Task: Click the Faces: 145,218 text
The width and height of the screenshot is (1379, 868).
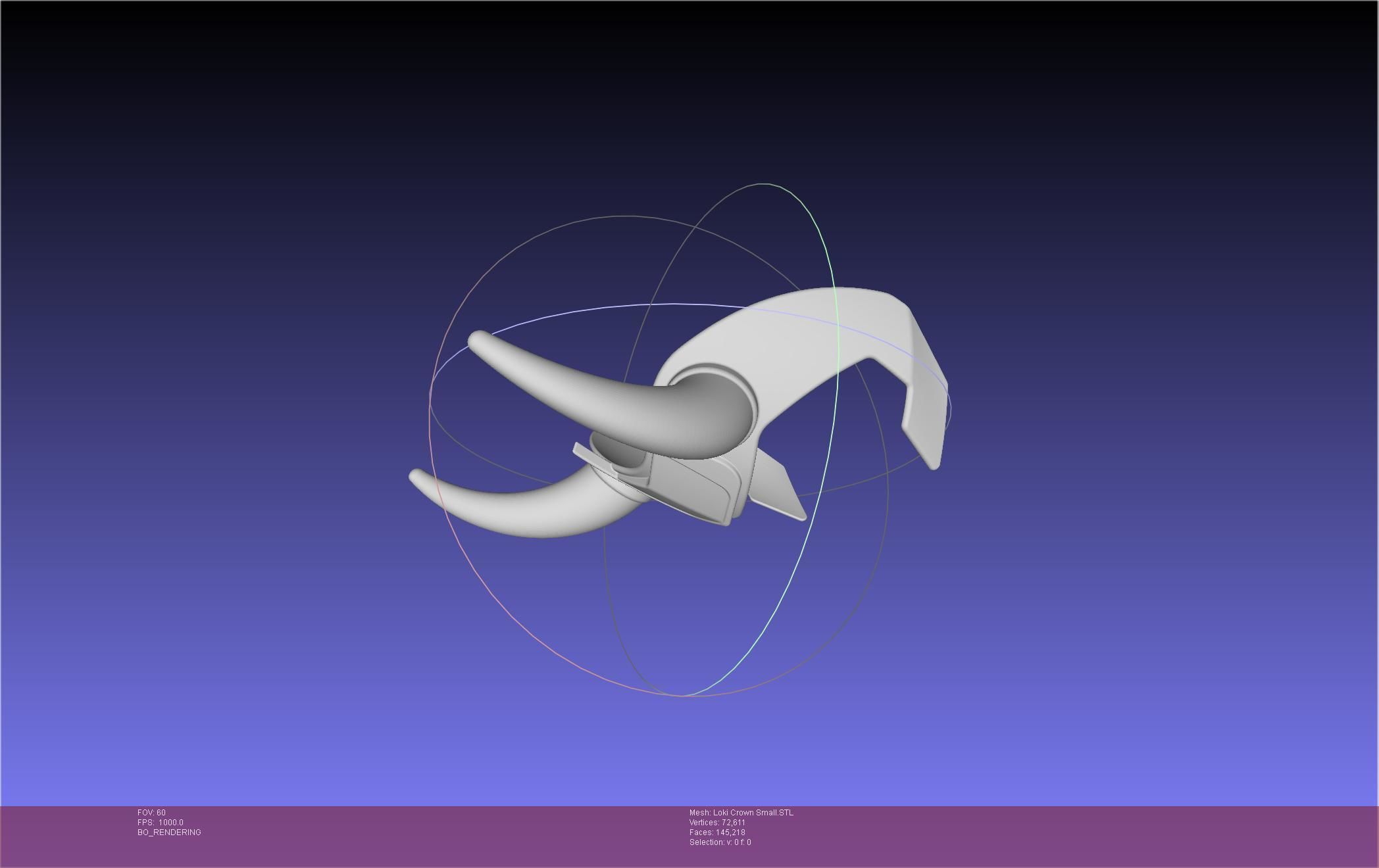Action: [x=717, y=832]
